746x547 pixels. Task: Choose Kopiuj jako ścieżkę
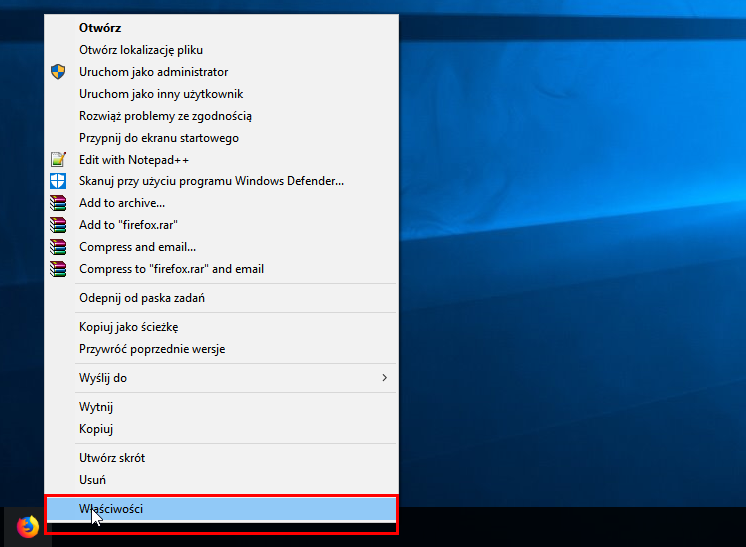(x=221, y=327)
